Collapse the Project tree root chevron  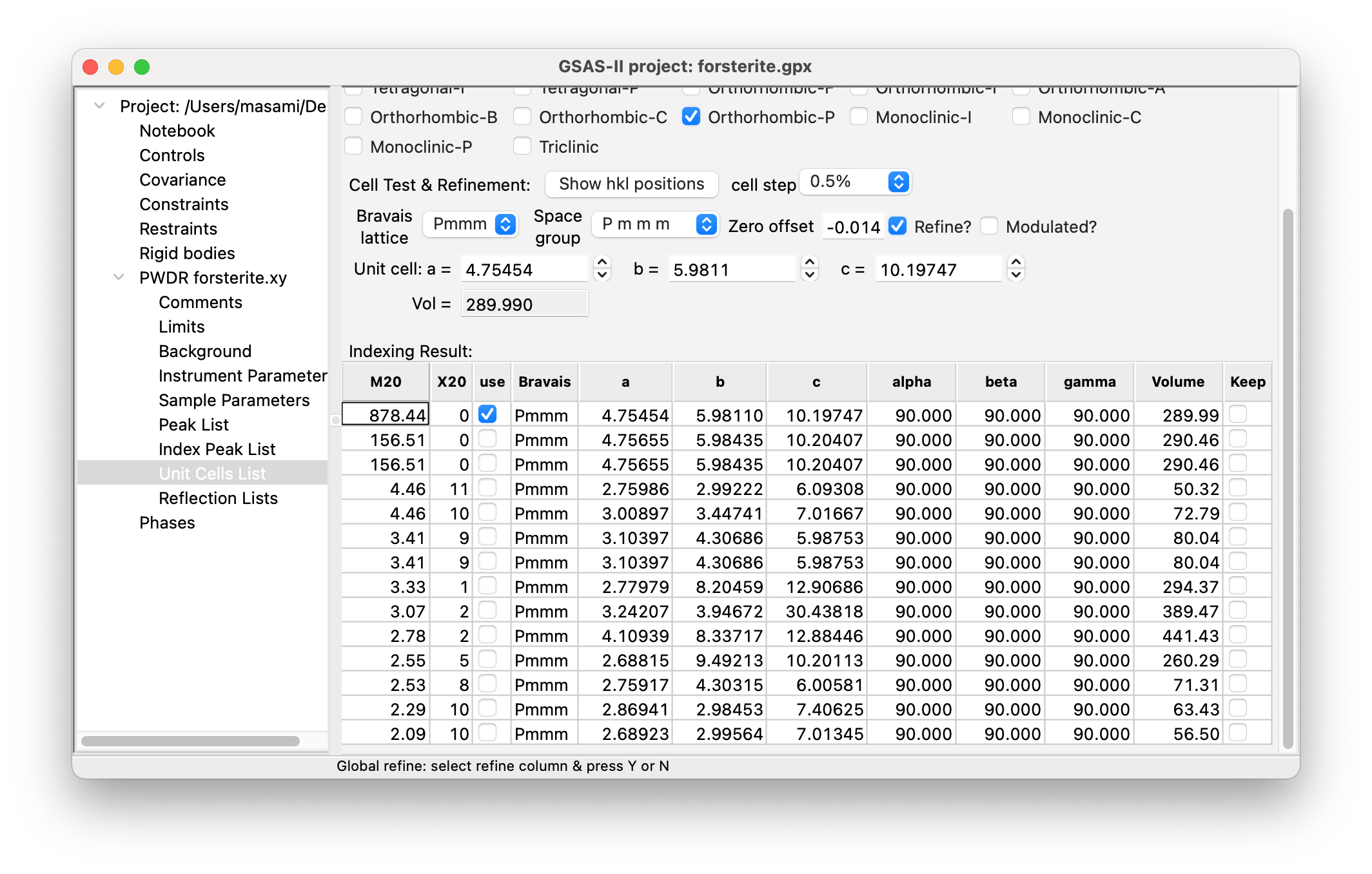tap(99, 106)
